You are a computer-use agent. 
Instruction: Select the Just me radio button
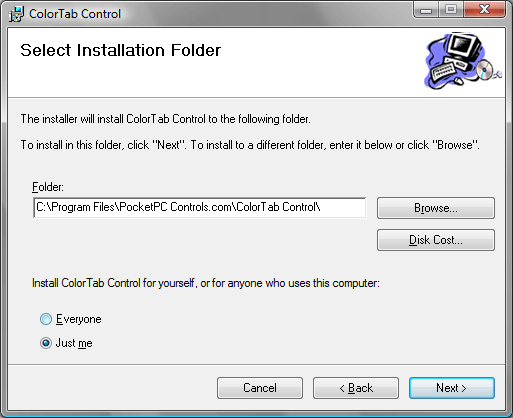(46, 343)
